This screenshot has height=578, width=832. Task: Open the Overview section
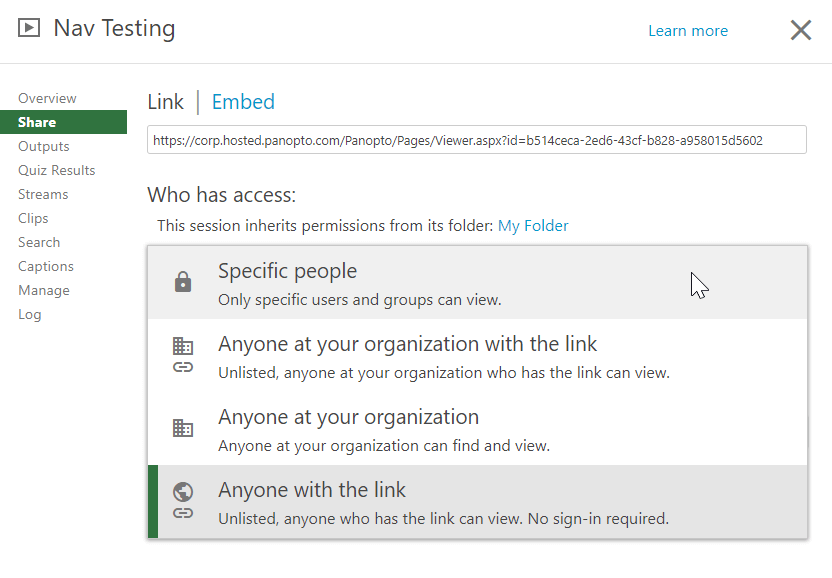coord(47,98)
